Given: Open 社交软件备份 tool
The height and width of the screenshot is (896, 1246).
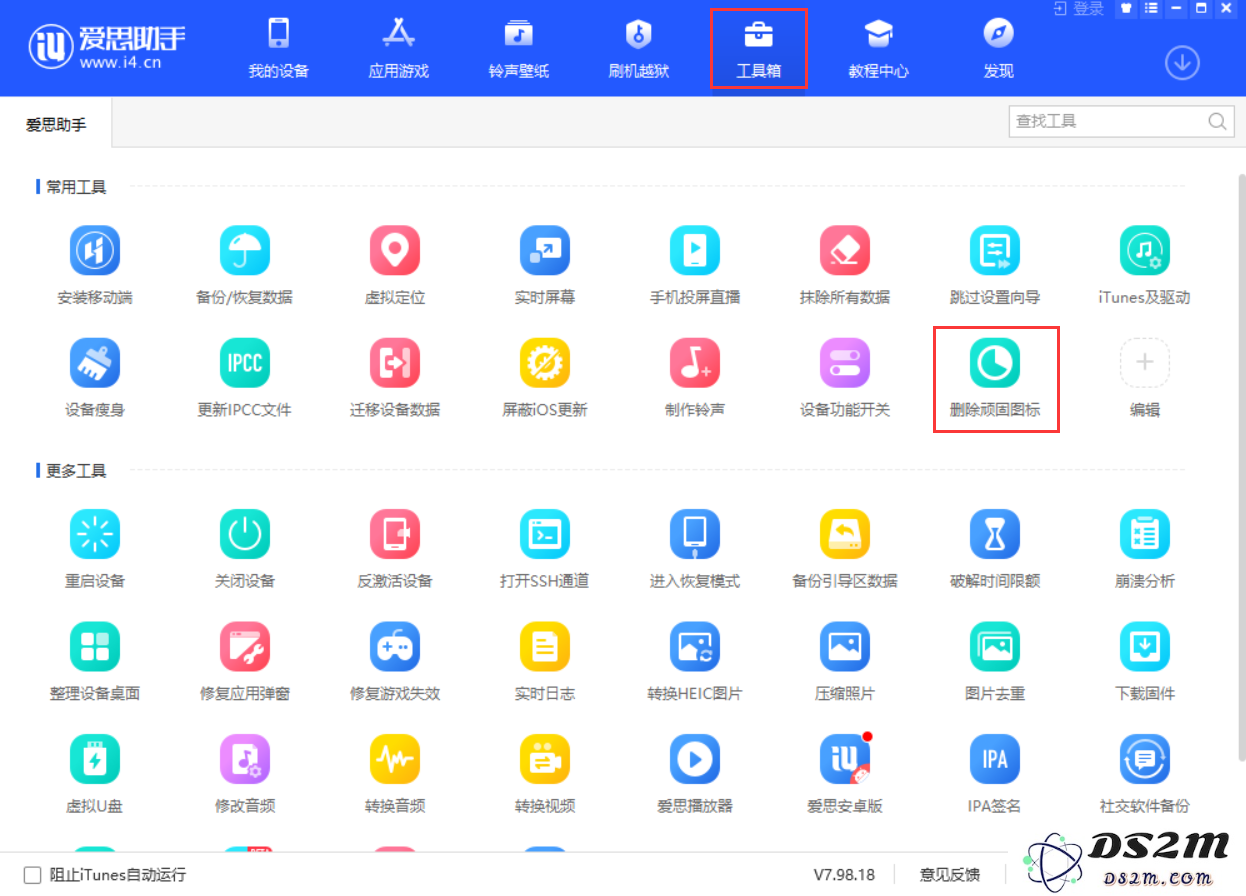Looking at the screenshot, I should [1145, 774].
